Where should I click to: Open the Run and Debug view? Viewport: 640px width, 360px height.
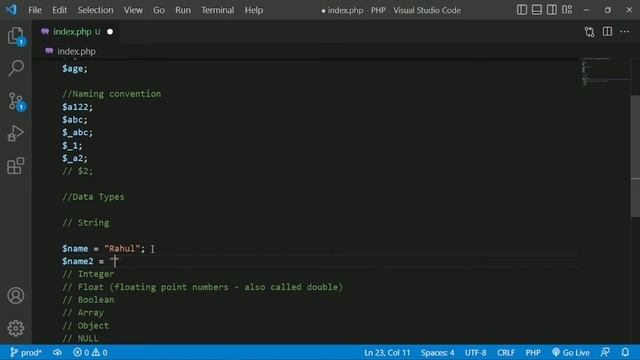(x=16, y=133)
